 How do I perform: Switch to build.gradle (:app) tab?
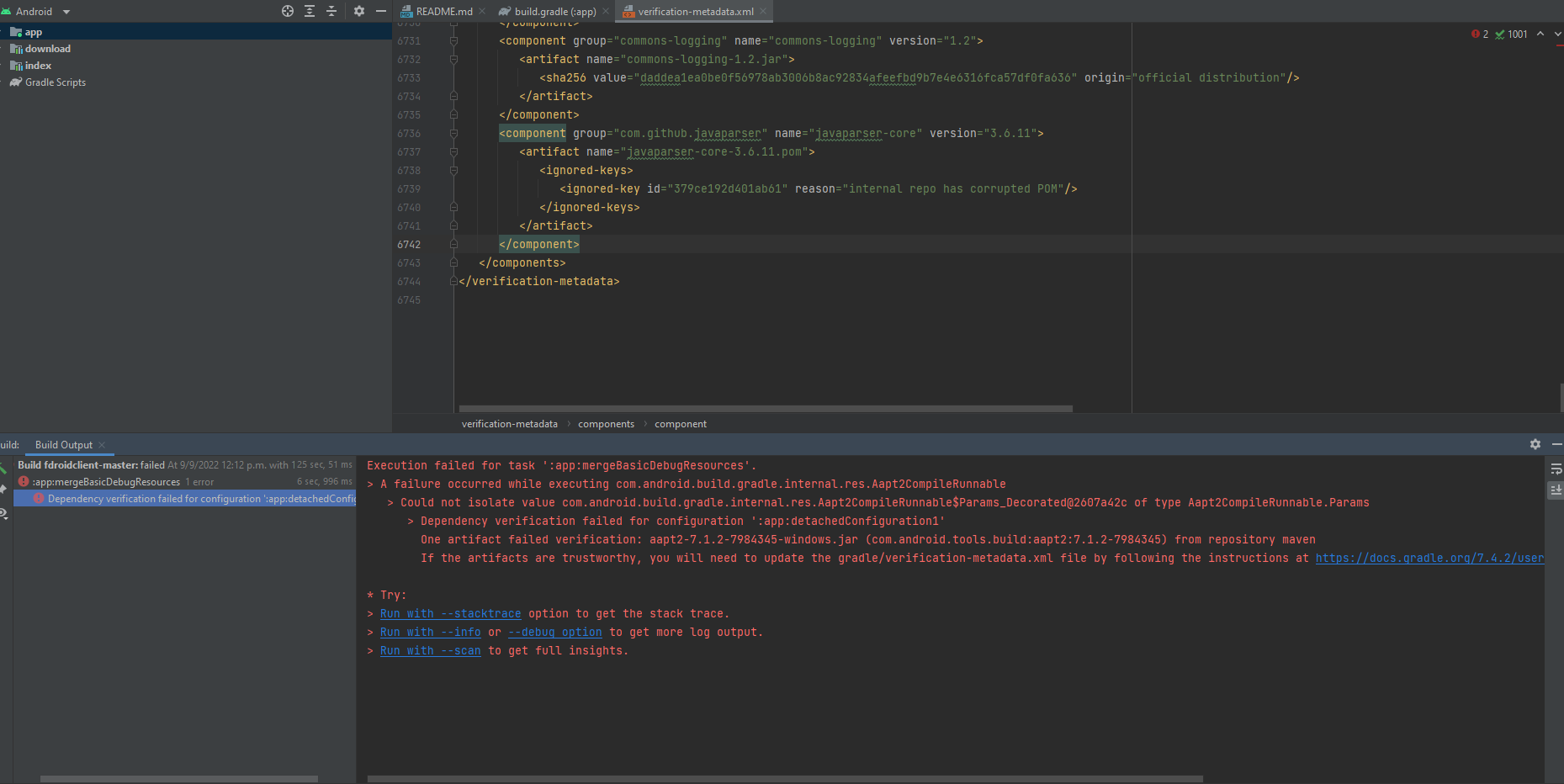[x=554, y=12]
